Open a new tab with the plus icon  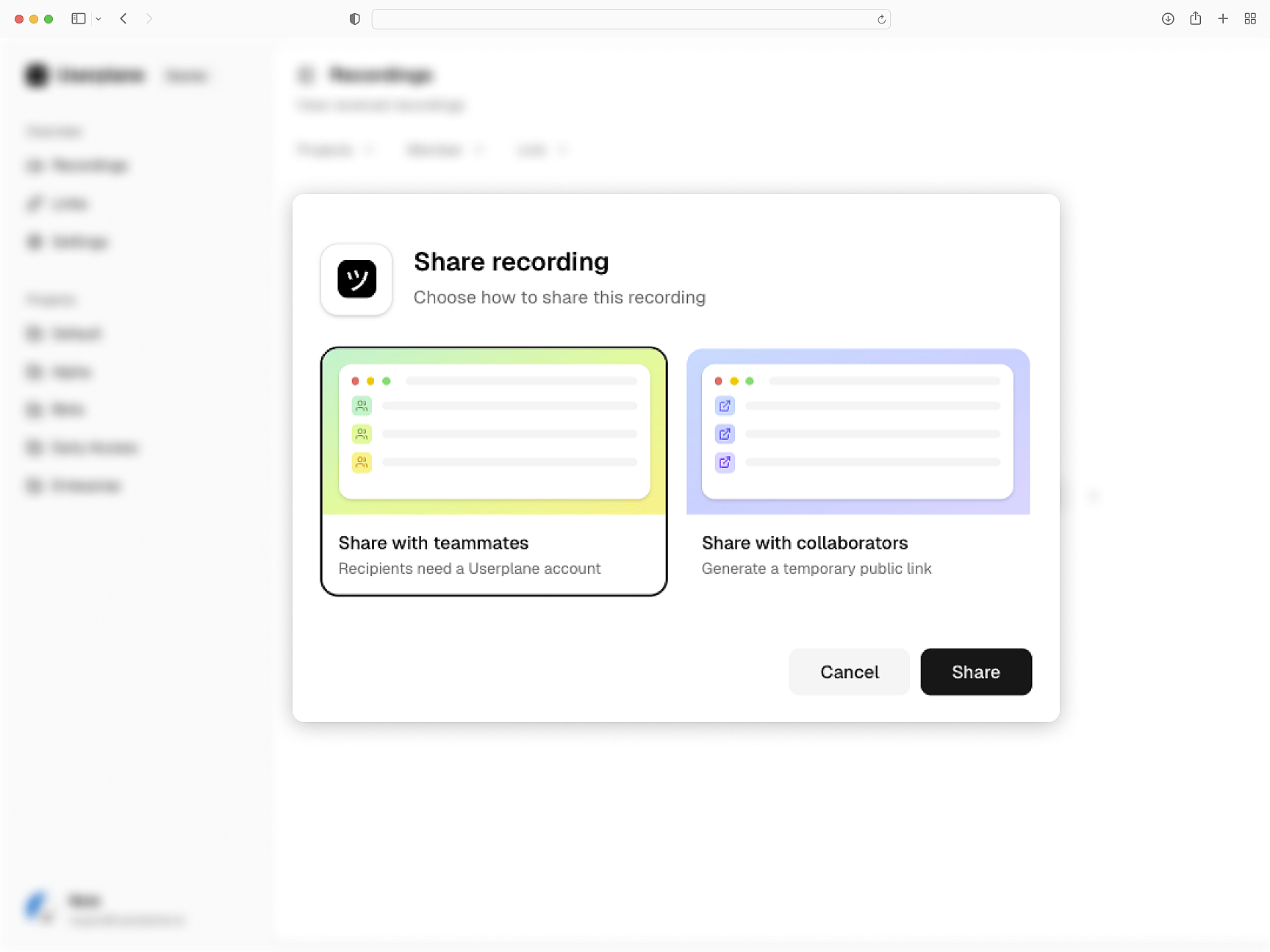pos(1223,18)
